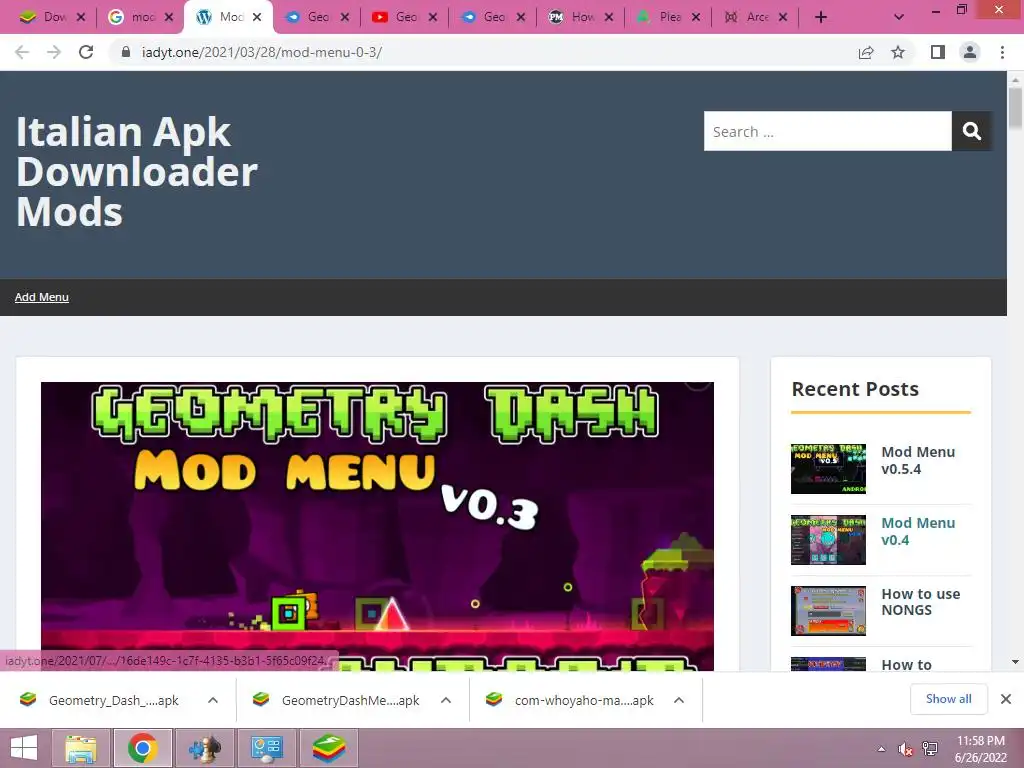Switch to the 'Dow' BlueStacks tab

[52, 18]
